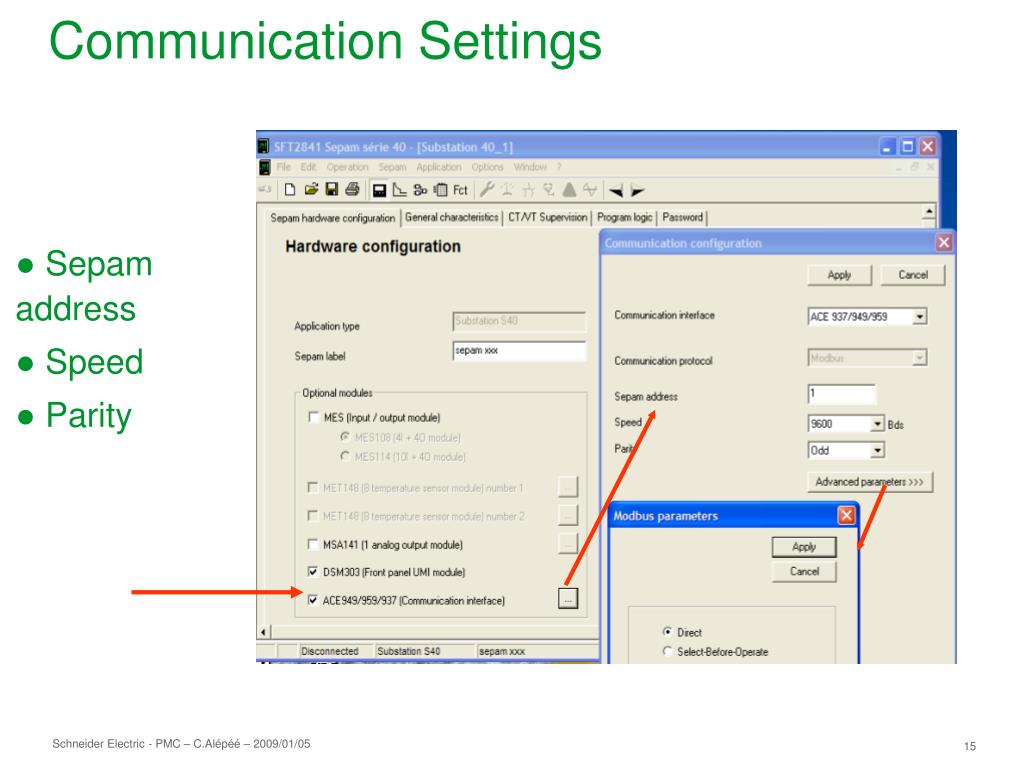Screen dimensions: 1024x768
Task: Click the ellipsis button beside ACE949/959/937
Action: coord(568,599)
